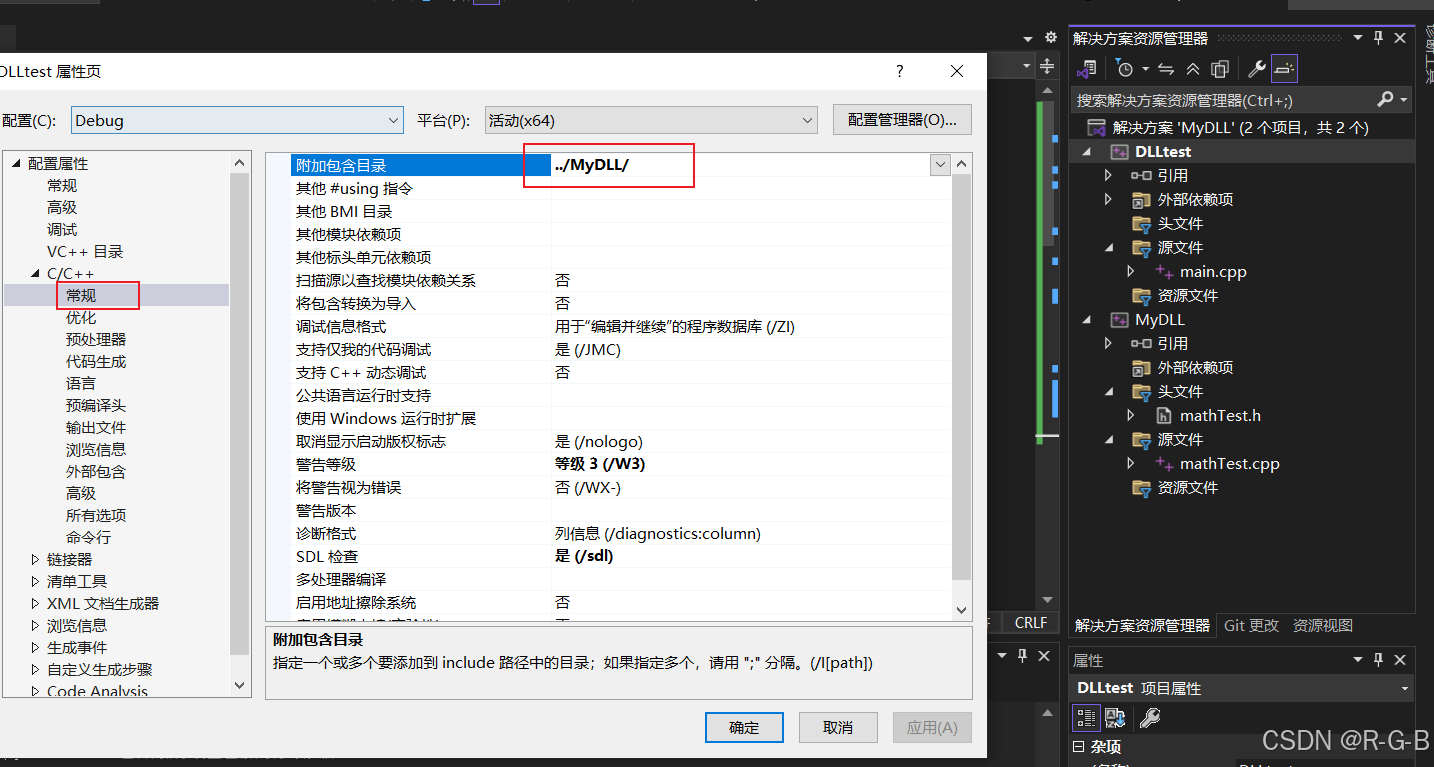Screen dimensions: 1434x767
Task: Select 调试 in property tree
Action: [x=62, y=229]
